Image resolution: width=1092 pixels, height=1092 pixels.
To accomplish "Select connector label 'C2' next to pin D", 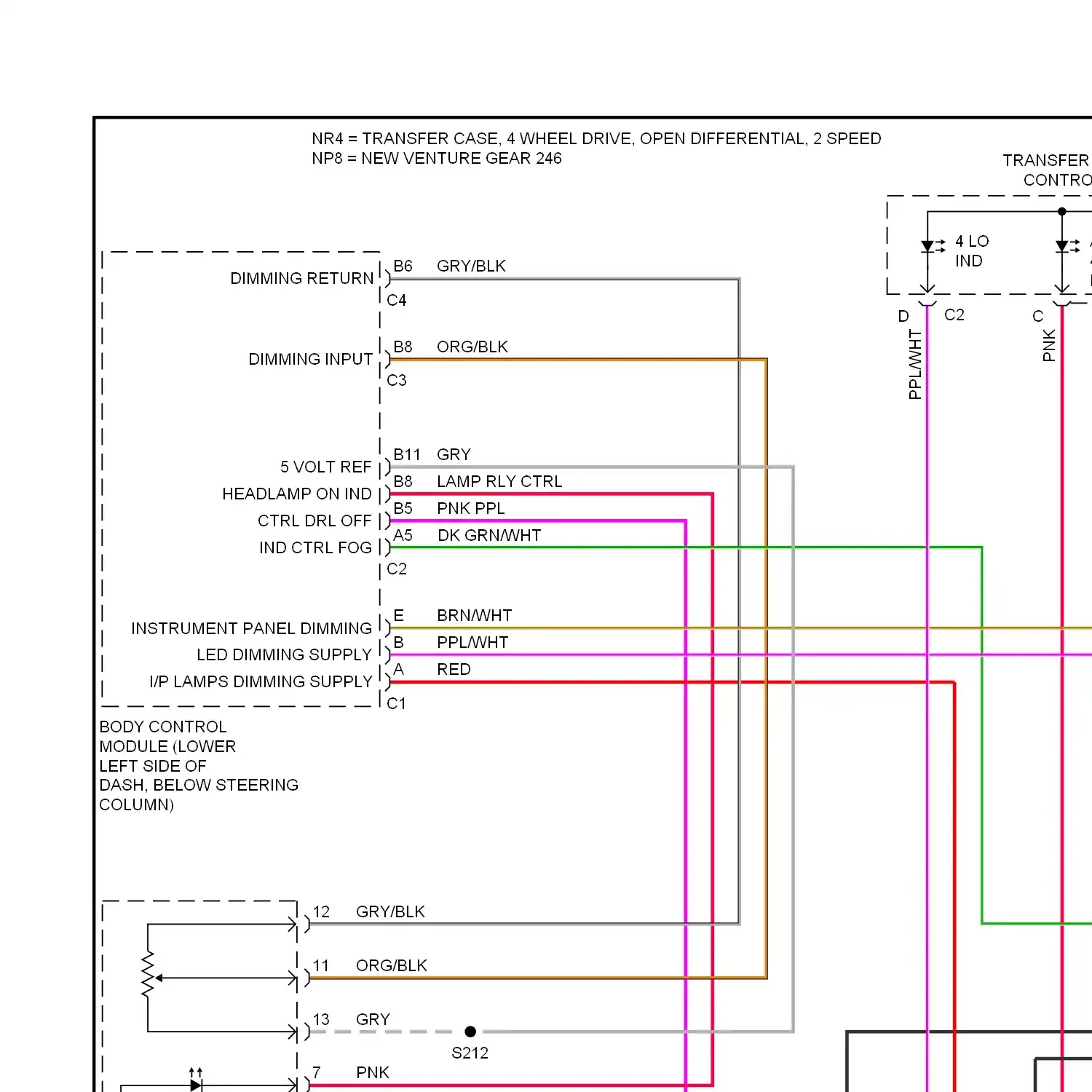I will point(954,314).
